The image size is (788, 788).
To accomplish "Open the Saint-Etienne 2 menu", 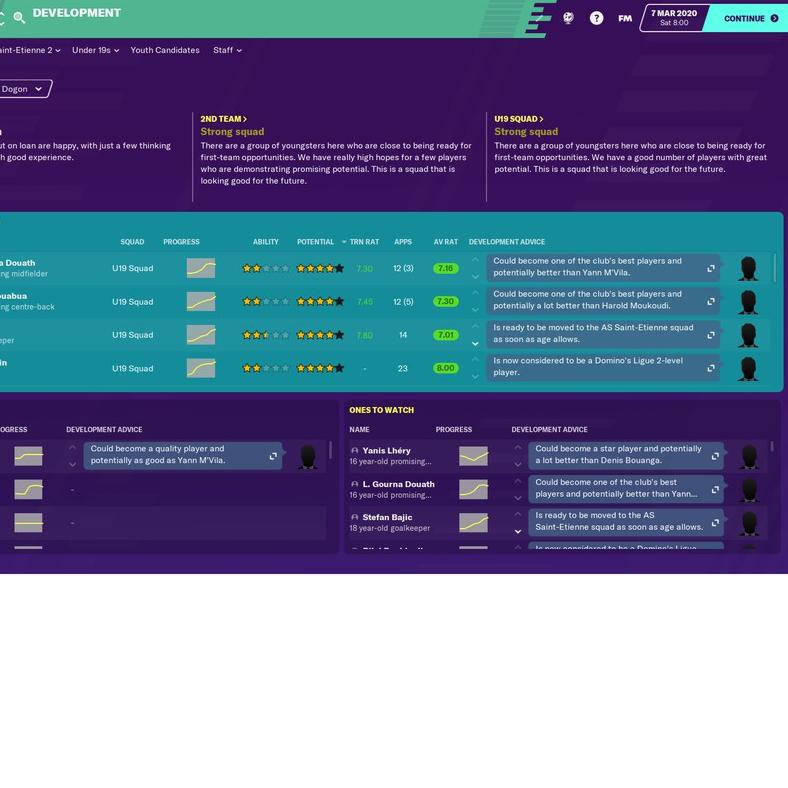I will [x=30, y=50].
